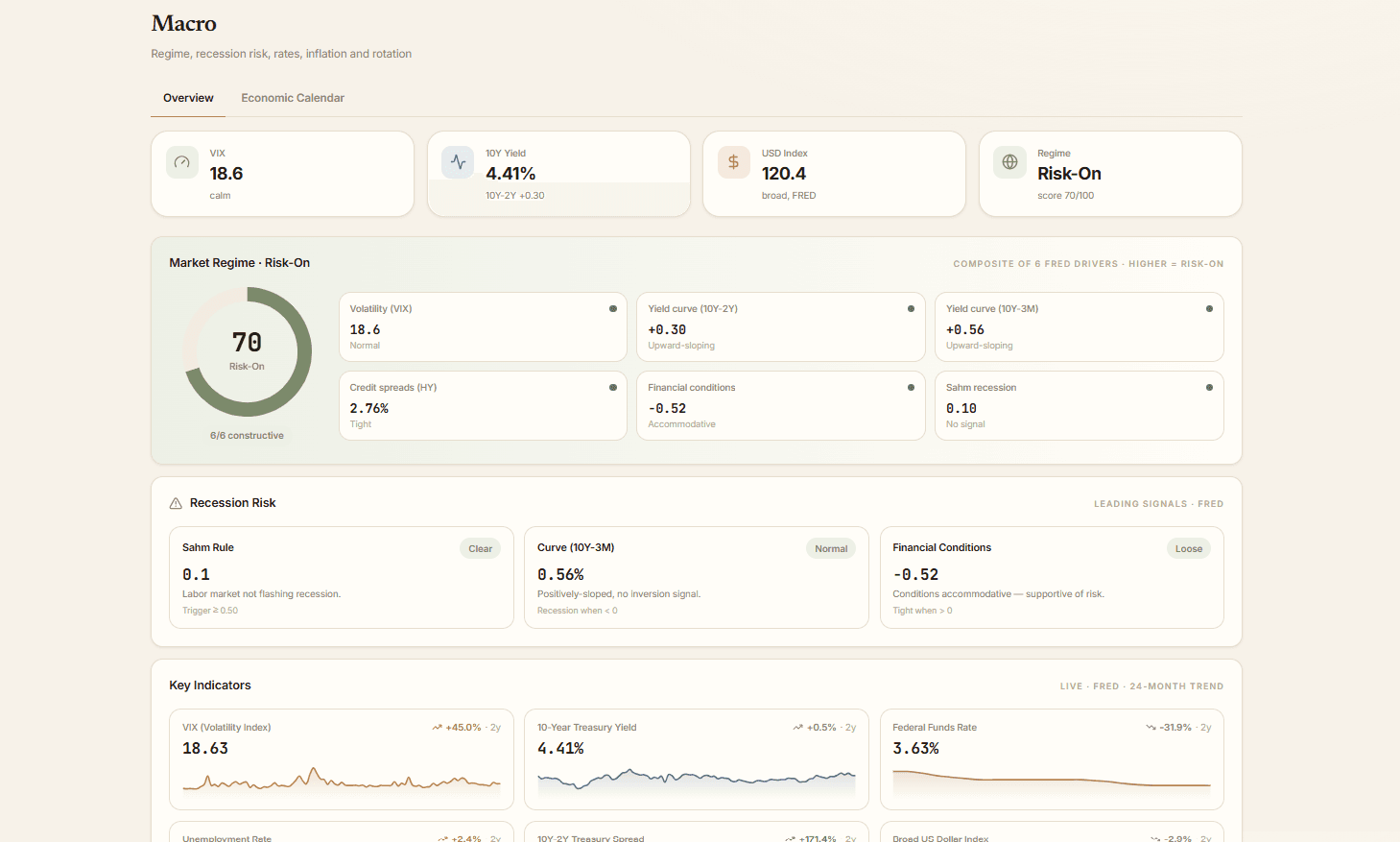
Task: Open the Economic Calendar tab
Action: [x=293, y=98]
